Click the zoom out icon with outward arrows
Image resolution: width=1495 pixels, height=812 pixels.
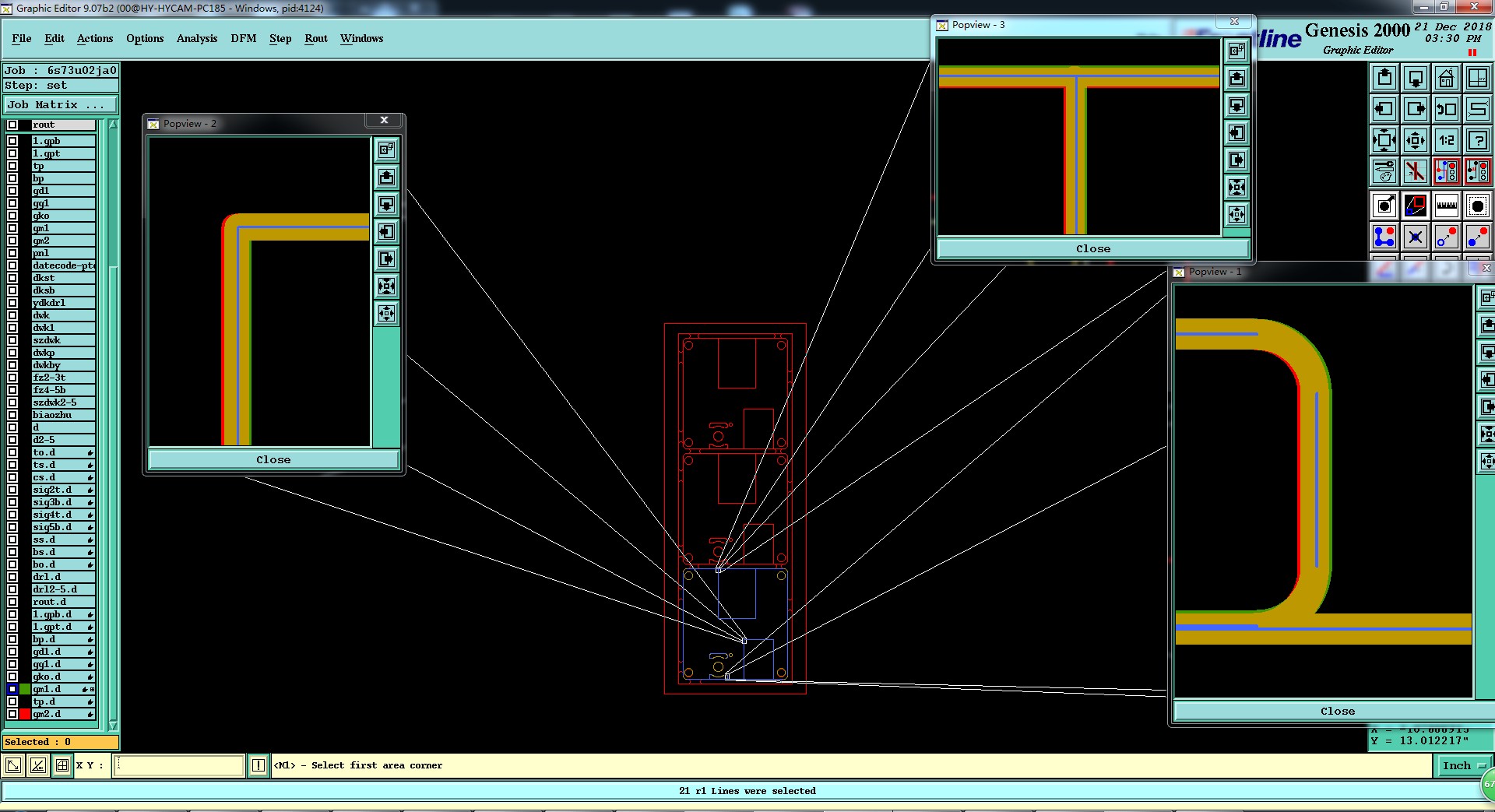point(1416,140)
